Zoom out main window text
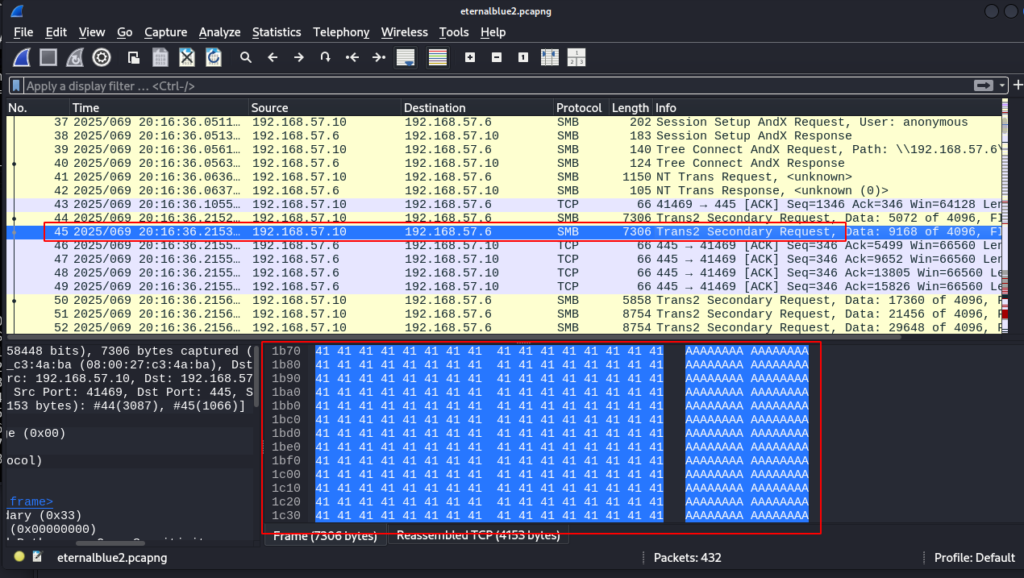 tap(496, 57)
